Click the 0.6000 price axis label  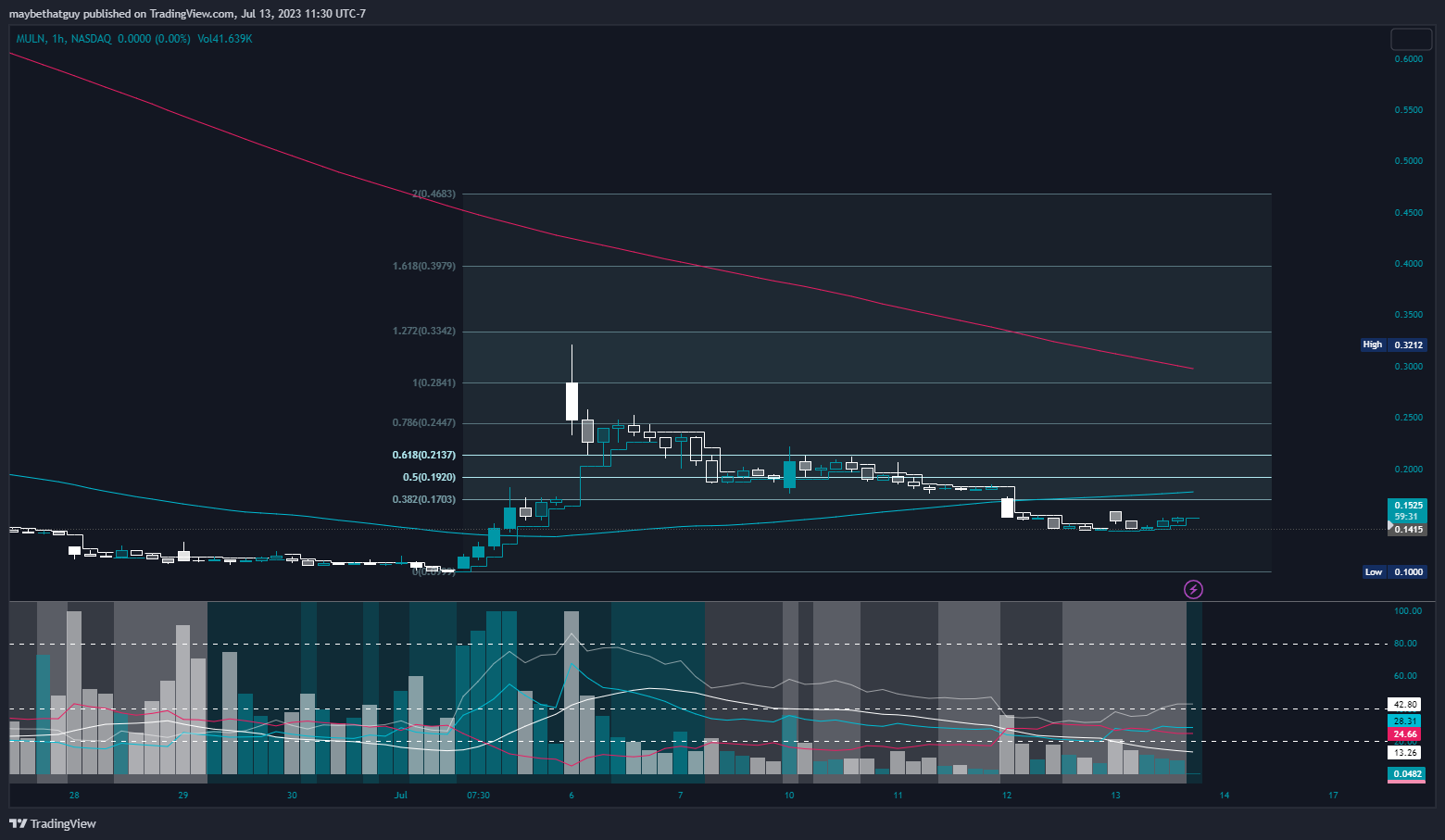pyautogui.click(x=1408, y=58)
